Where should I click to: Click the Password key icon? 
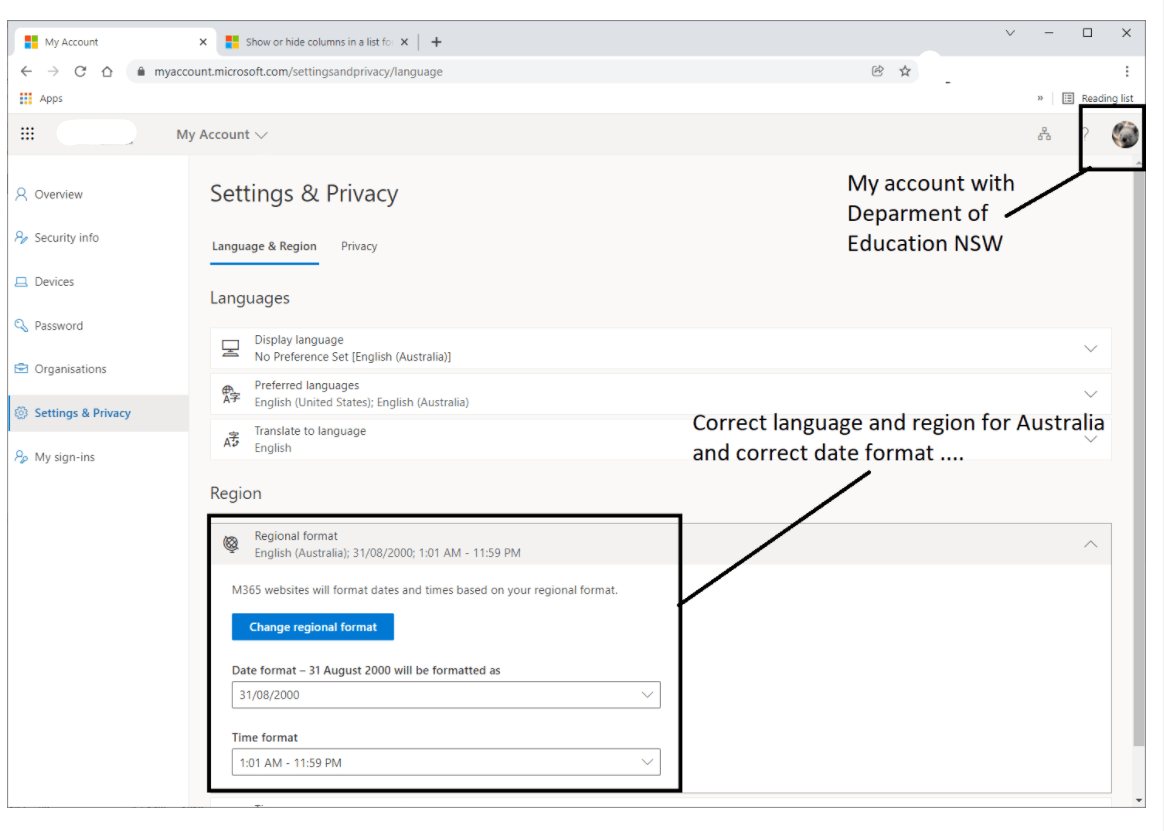coord(22,325)
